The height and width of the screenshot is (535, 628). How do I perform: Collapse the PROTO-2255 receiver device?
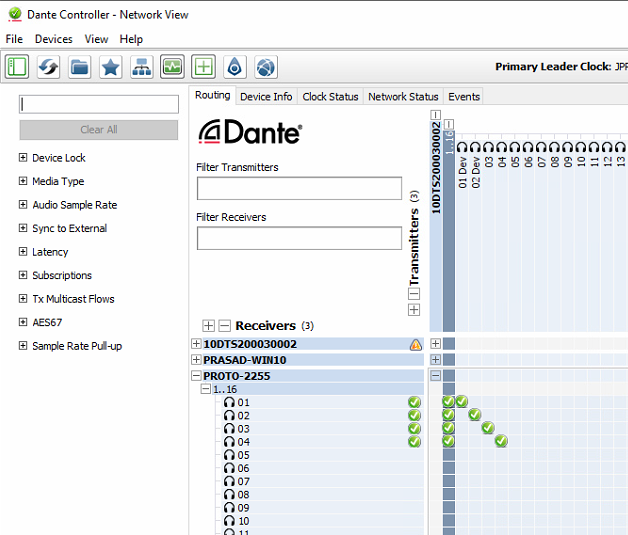[196, 376]
